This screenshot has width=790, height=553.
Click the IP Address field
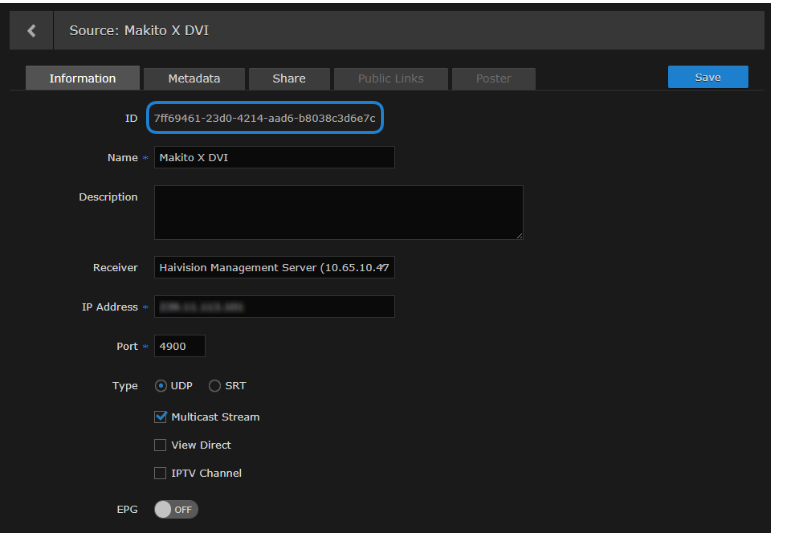(274, 307)
